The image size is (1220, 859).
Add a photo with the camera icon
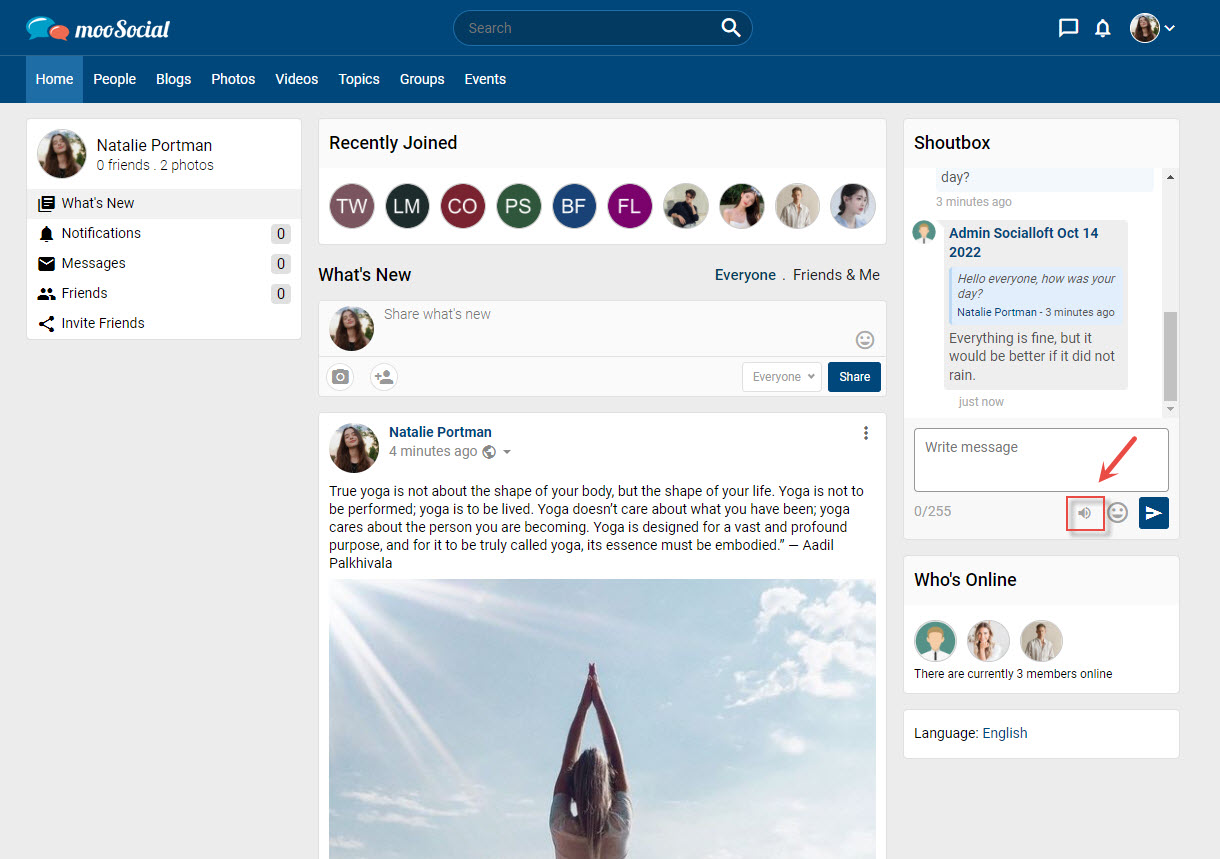(341, 377)
